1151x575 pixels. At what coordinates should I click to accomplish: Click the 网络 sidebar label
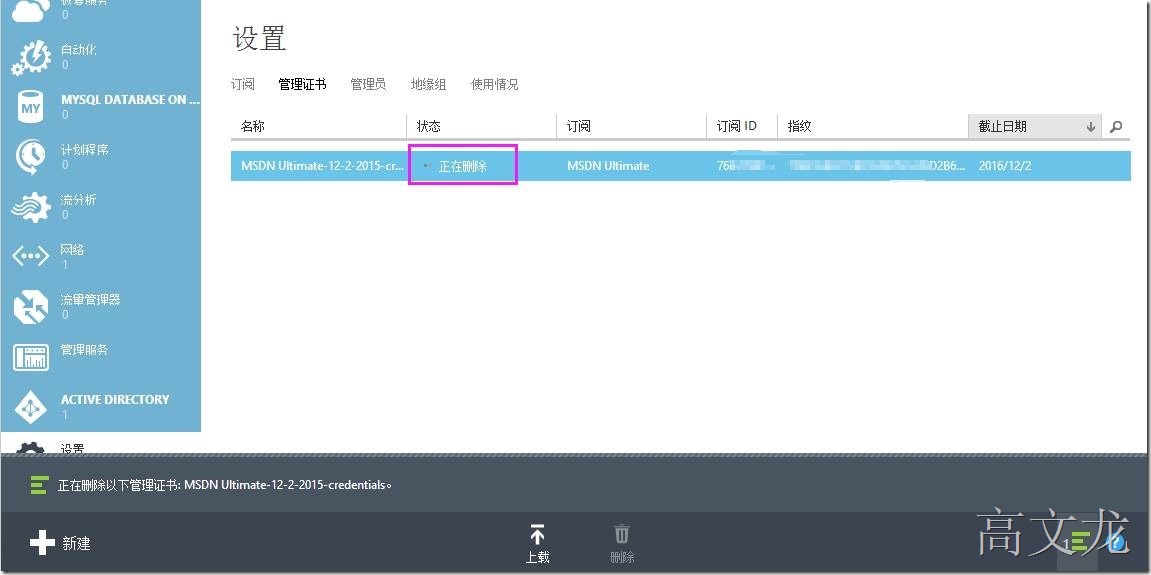73,250
